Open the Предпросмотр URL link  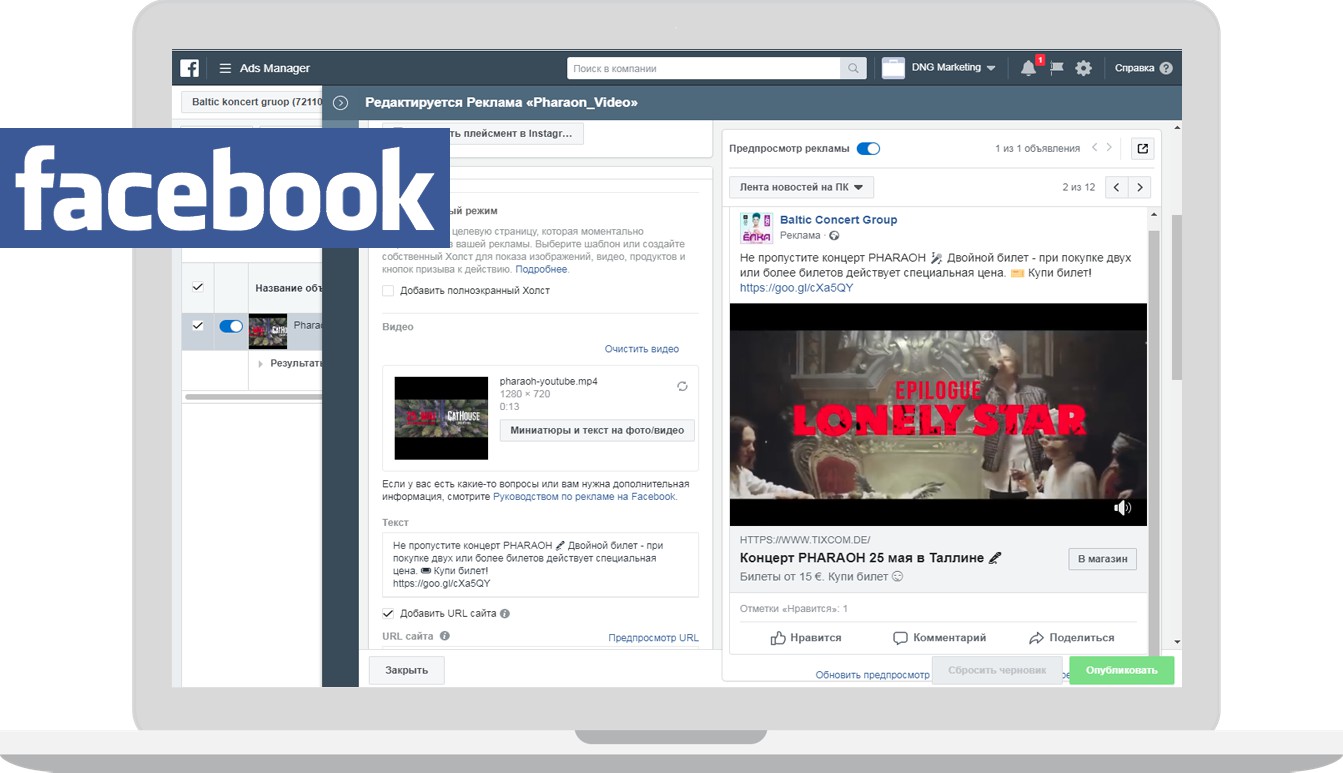pos(654,638)
